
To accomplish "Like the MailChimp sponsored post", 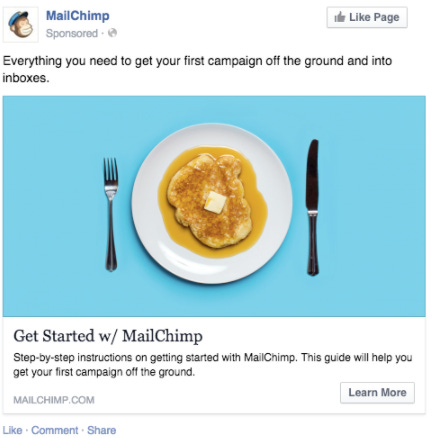I will click(x=12, y=430).
